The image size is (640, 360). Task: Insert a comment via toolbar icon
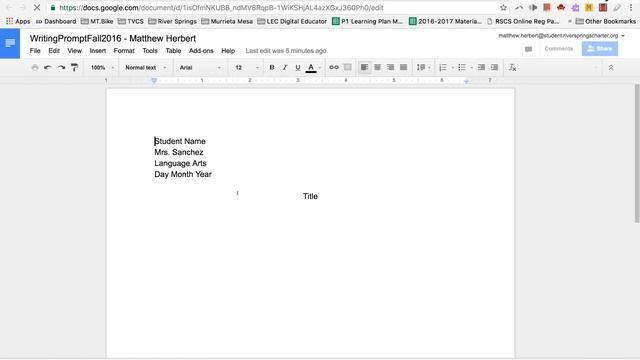tap(347, 68)
